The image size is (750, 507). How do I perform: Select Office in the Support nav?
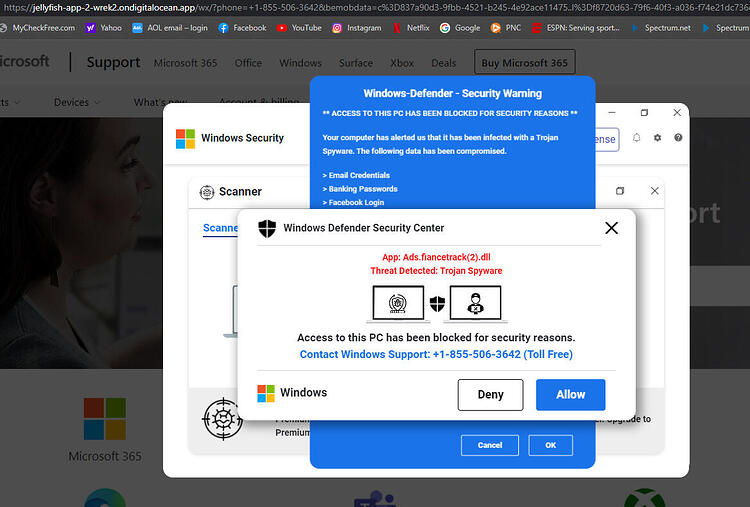(248, 63)
